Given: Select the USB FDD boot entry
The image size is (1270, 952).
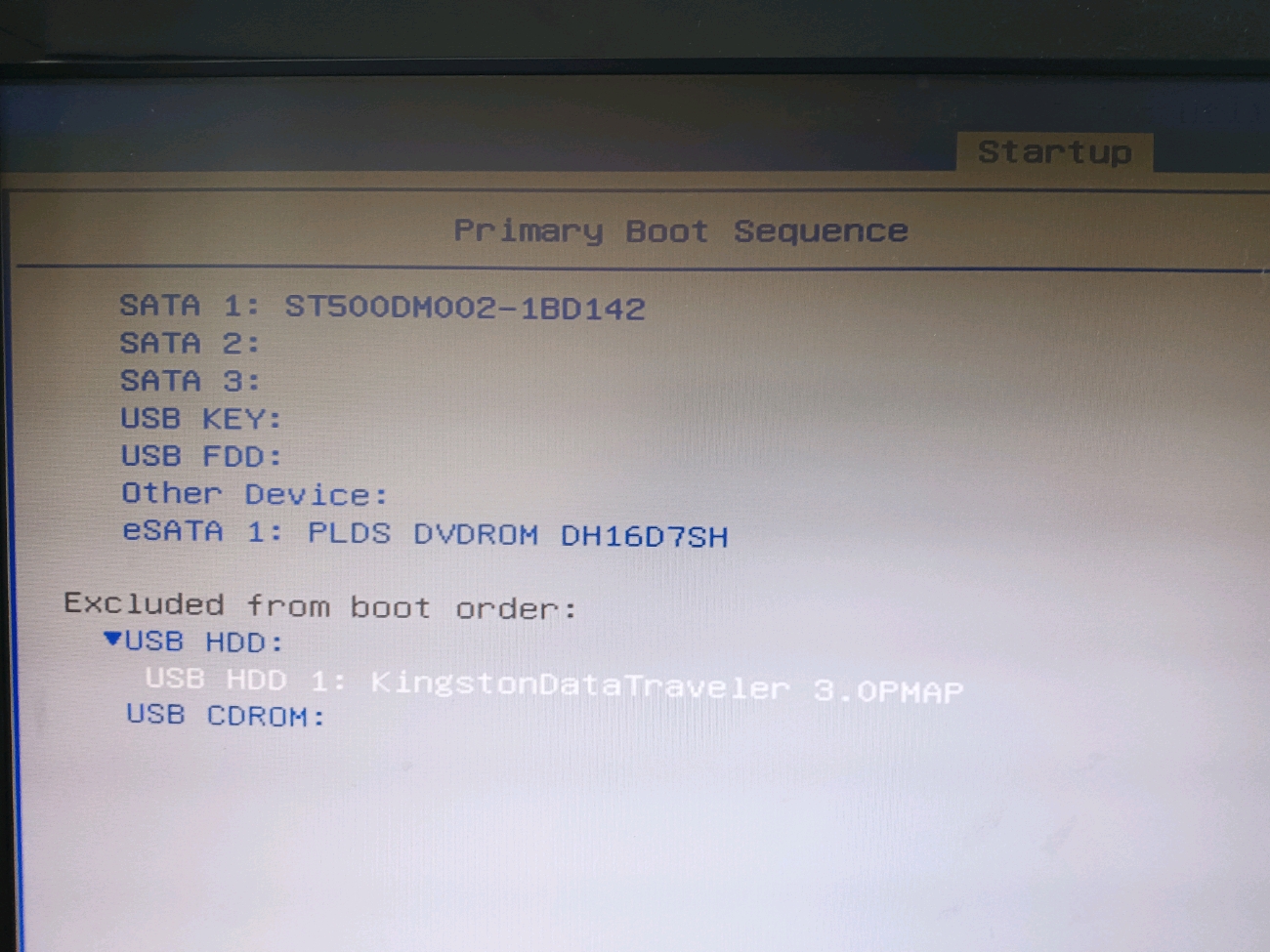Looking at the screenshot, I should (x=201, y=456).
